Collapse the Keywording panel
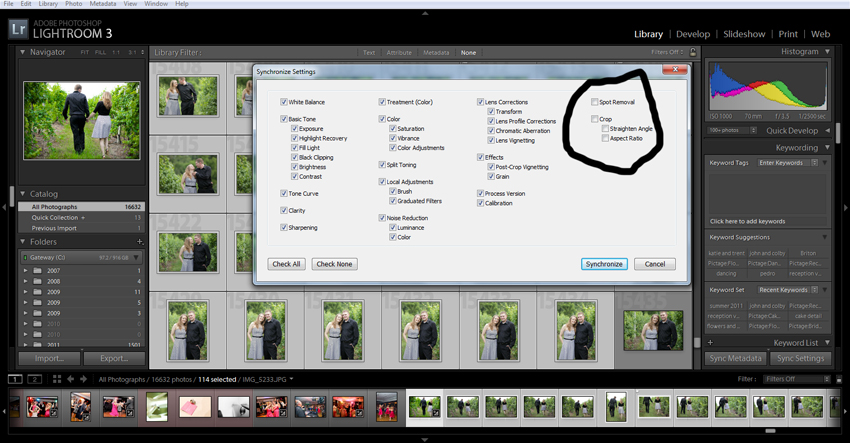 click(x=827, y=147)
